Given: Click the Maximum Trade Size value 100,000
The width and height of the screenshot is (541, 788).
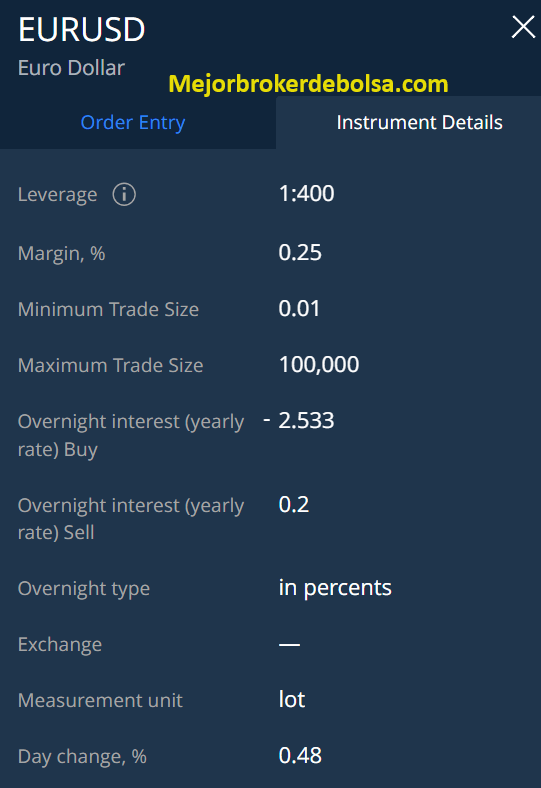Looking at the screenshot, I should pyautogui.click(x=319, y=364).
